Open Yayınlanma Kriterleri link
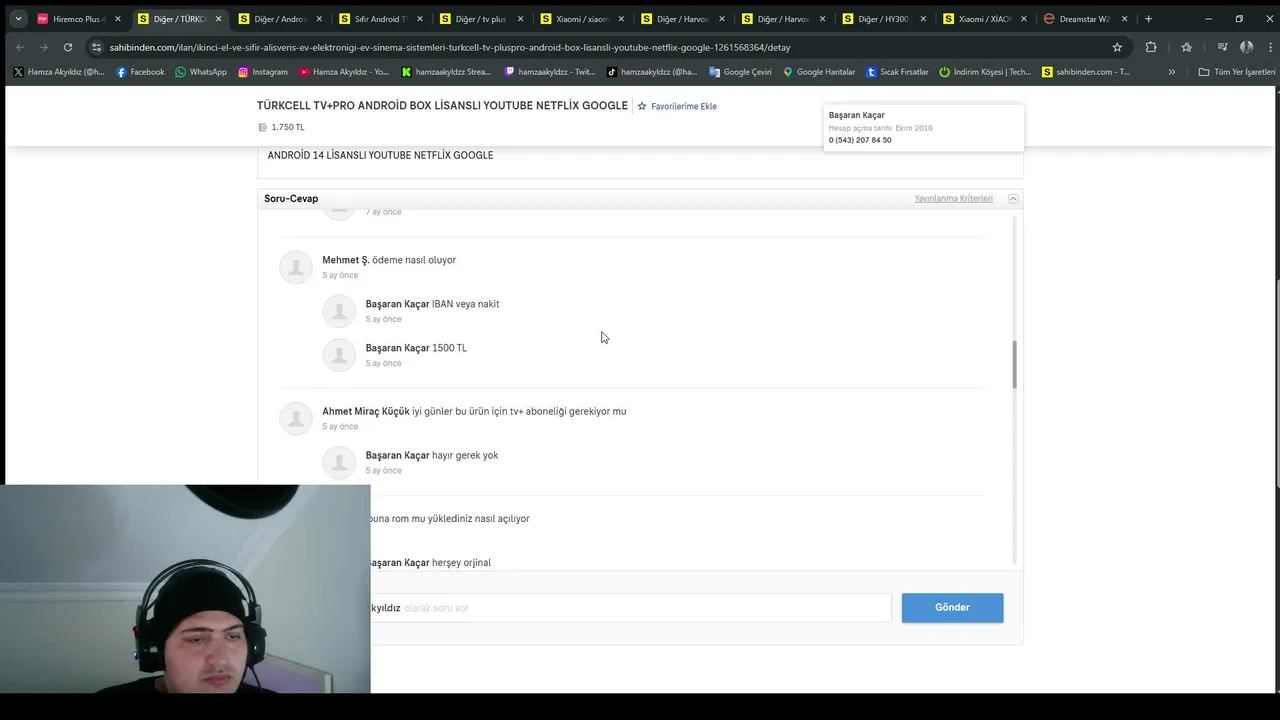 coord(954,199)
